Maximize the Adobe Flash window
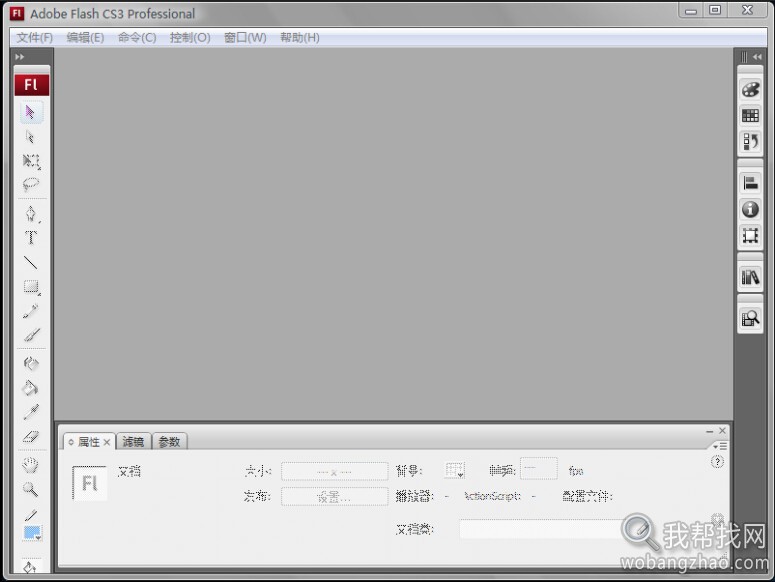775x582 pixels. (x=715, y=10)
